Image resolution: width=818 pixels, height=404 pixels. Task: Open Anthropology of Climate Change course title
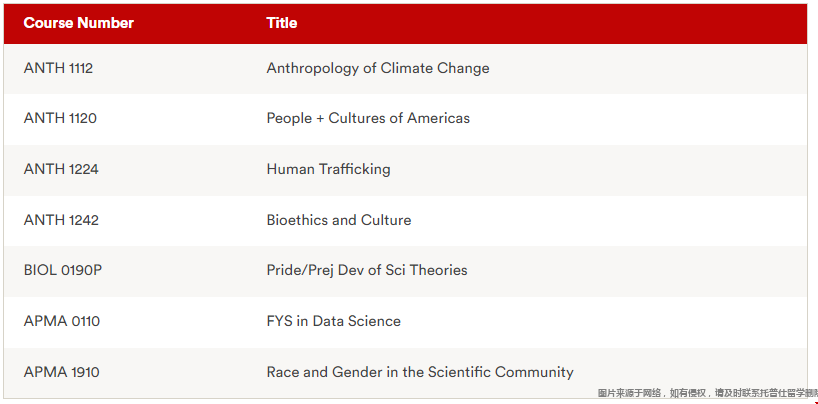pyautogui.click(x=378, y=68)
